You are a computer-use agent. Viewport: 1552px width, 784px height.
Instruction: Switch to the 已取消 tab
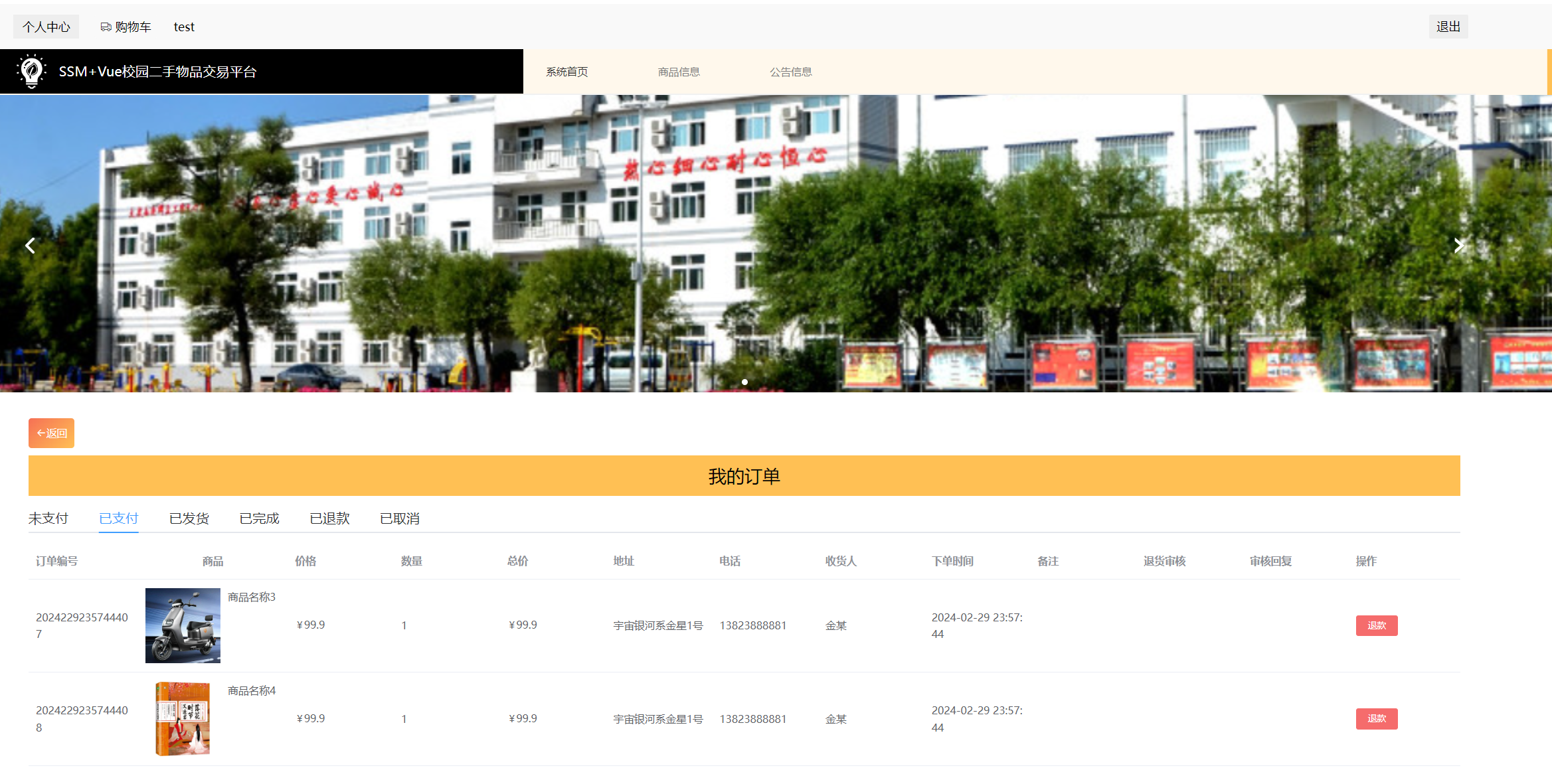pyautogui.click(x=400, y=518)
